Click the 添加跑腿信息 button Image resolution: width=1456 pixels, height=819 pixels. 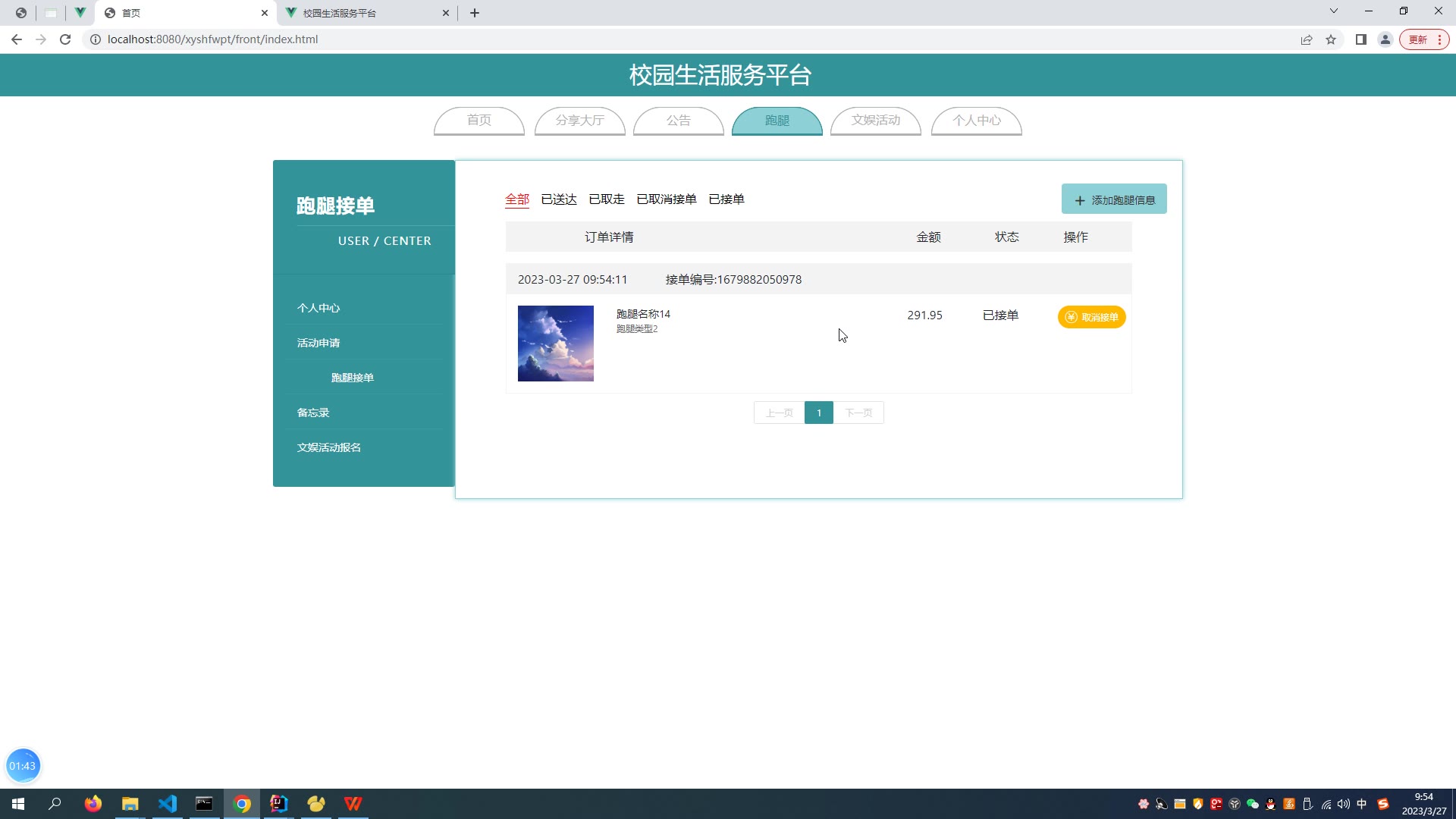1114,199
